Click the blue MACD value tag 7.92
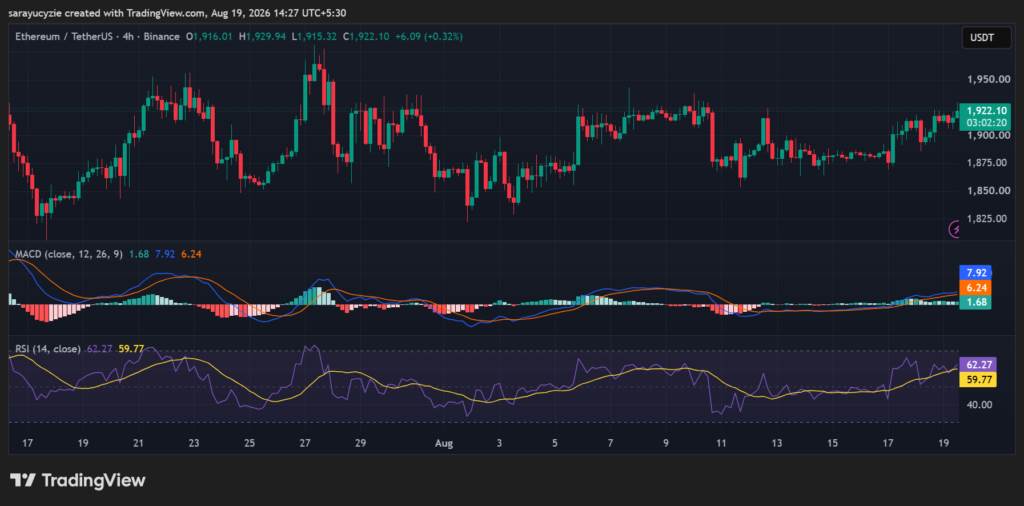 pos(974,272)
